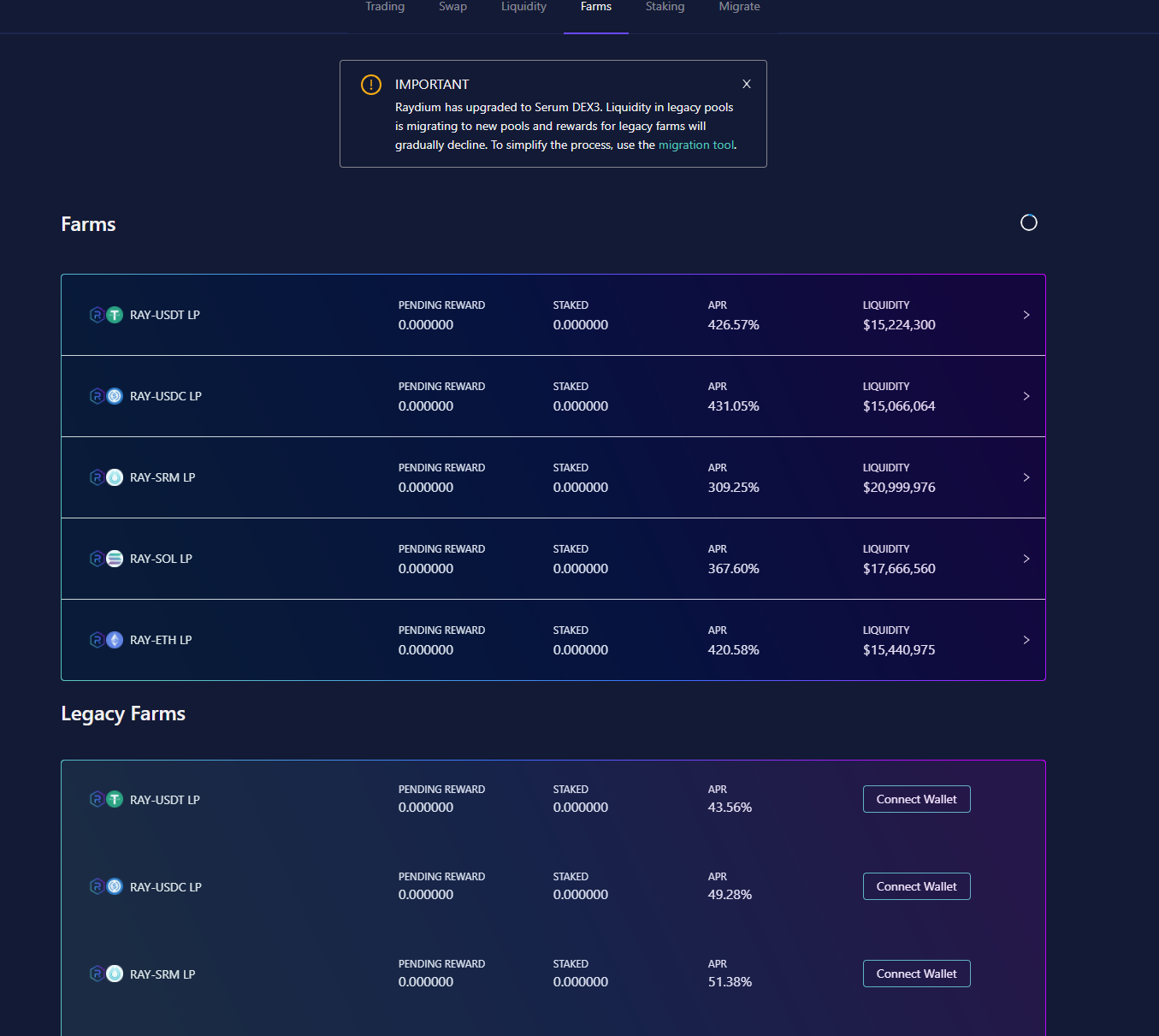1159x1036 pixels.
Task: Close the IMPORTANT notice banner
Action: click(x=747, y=84)
